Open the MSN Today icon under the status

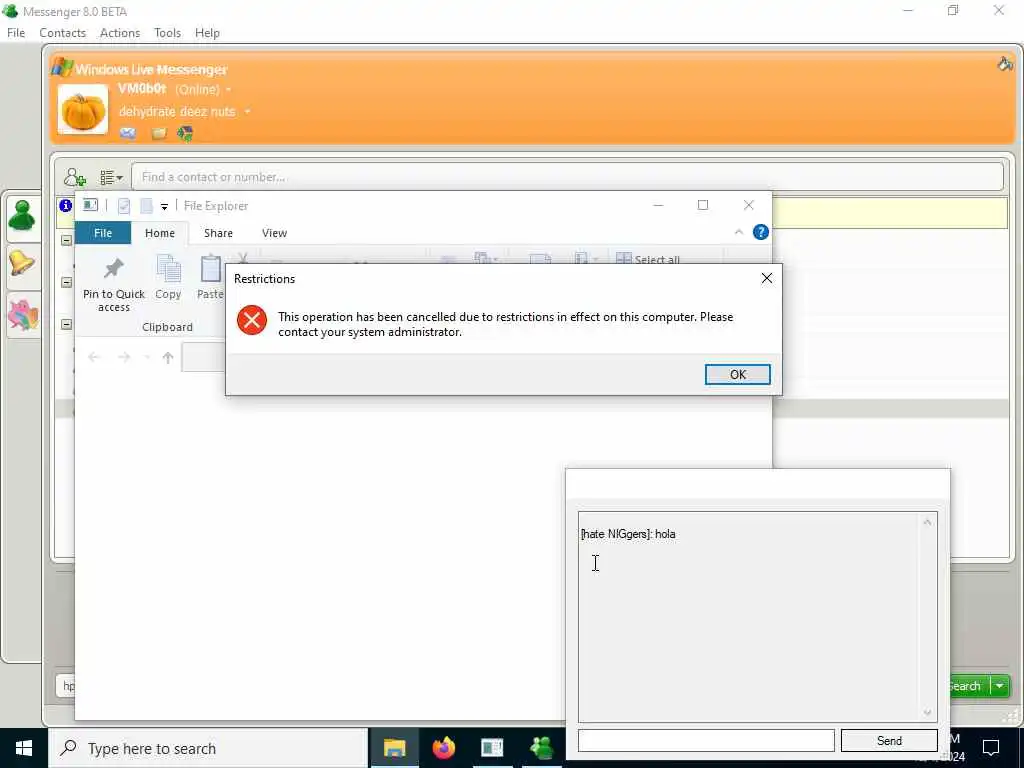coord(185,134)
